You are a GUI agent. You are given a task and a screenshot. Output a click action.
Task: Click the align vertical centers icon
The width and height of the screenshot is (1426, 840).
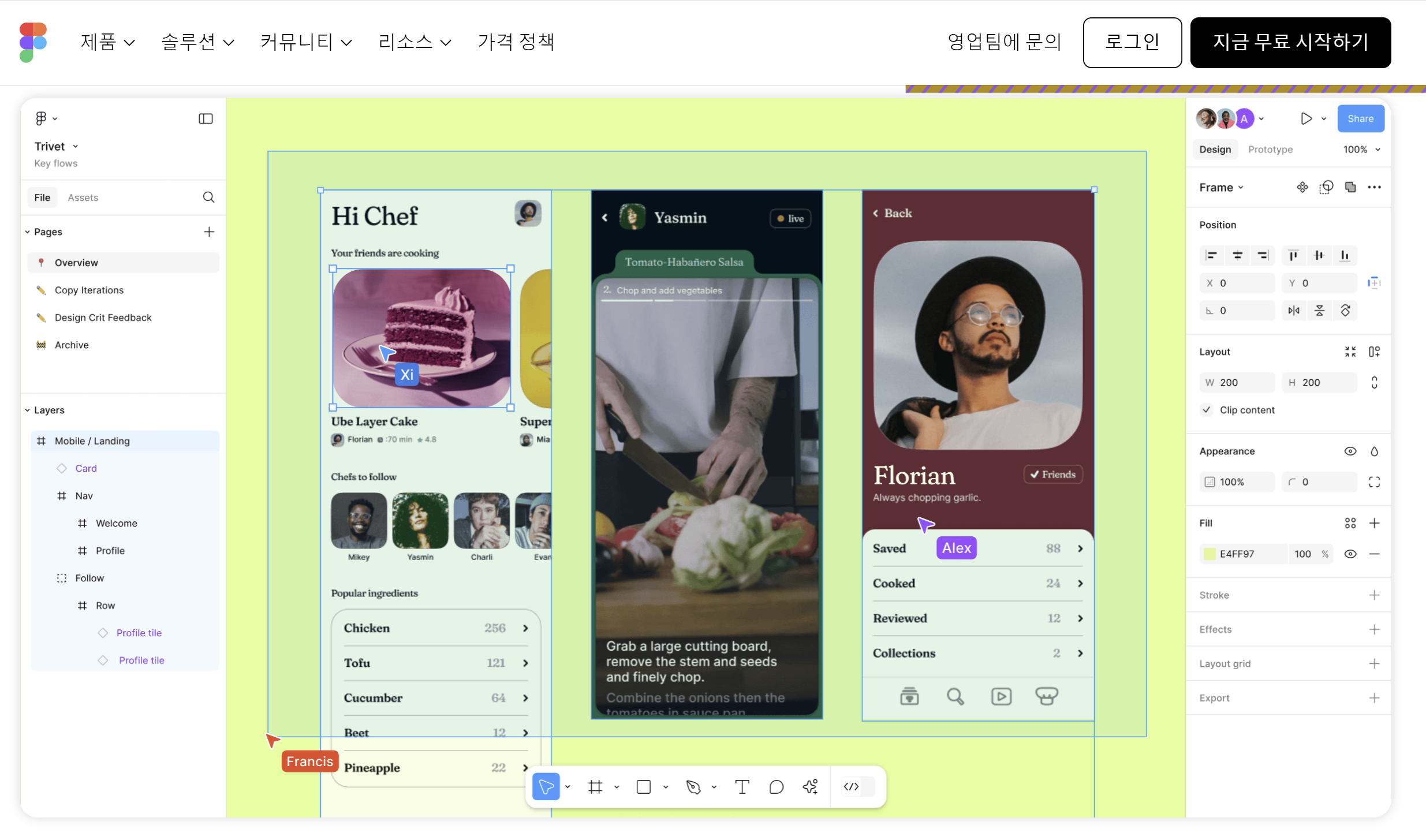point(1319,255)
